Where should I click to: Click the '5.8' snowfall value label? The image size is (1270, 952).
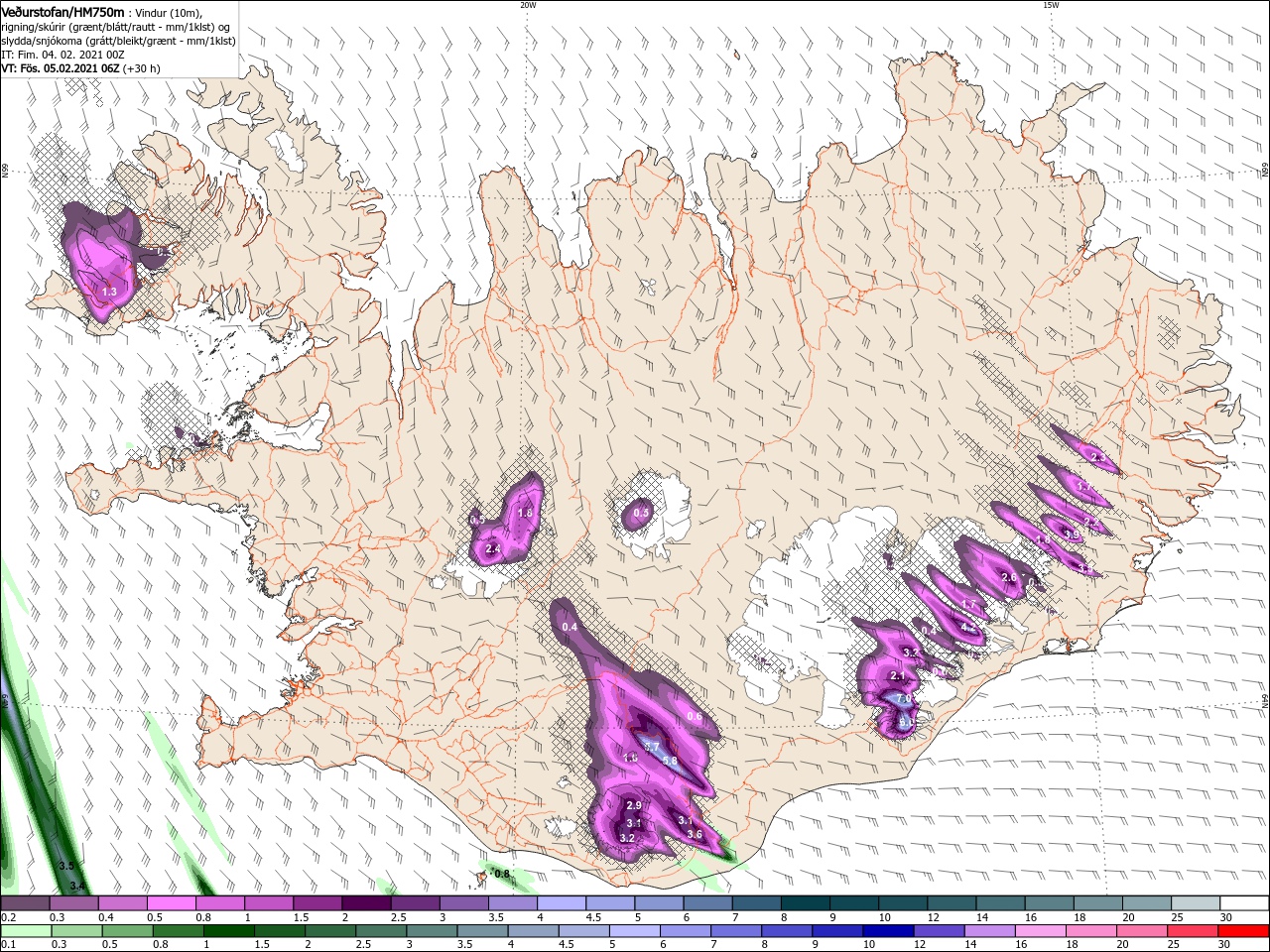(x=670, y=762)
